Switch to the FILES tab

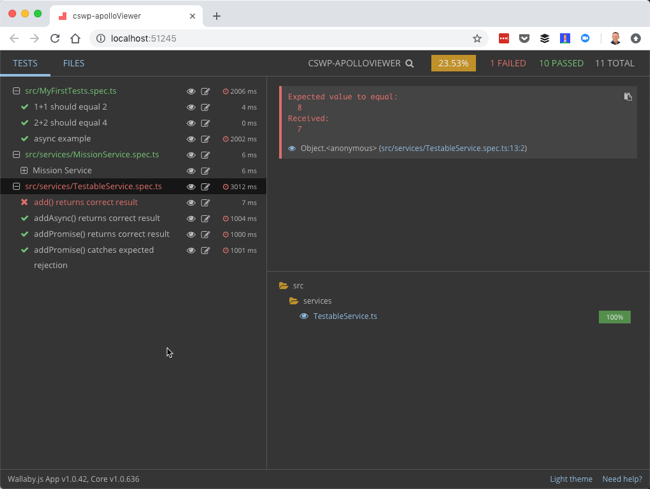74,63
